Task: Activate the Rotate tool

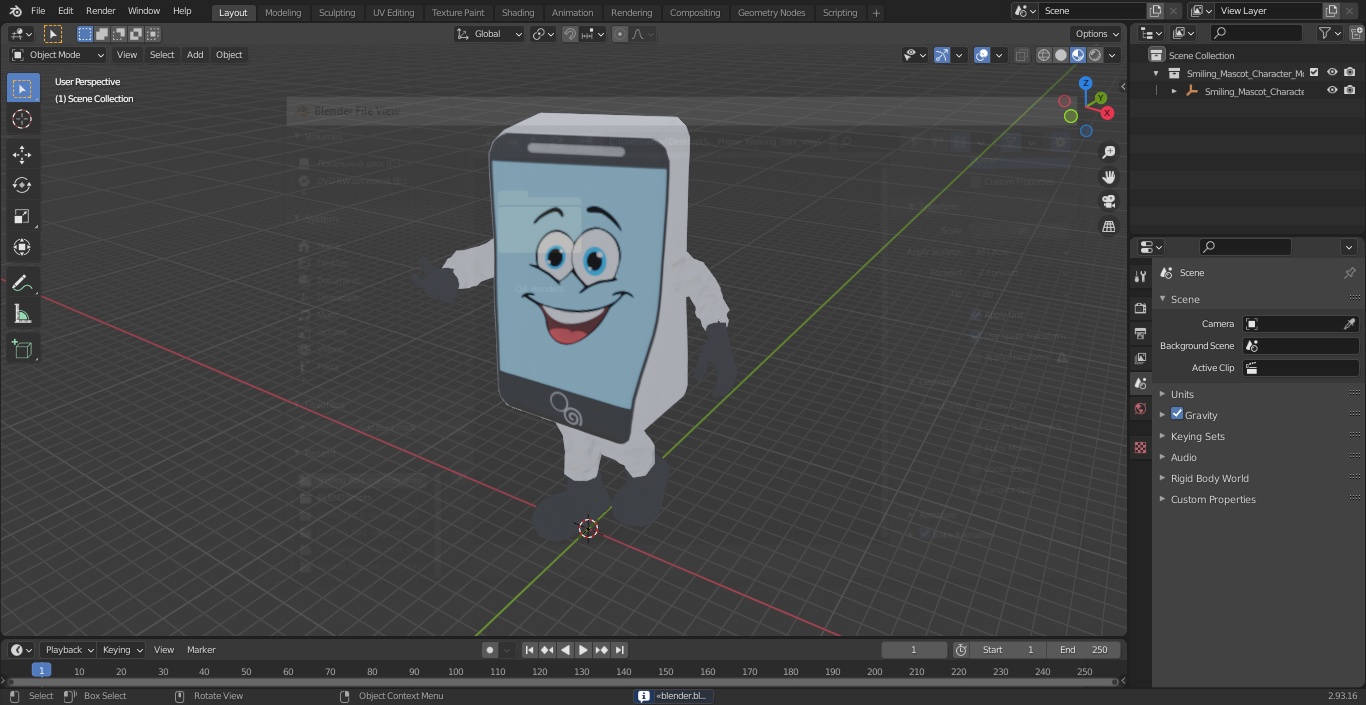Action: (x=22, y=185)
